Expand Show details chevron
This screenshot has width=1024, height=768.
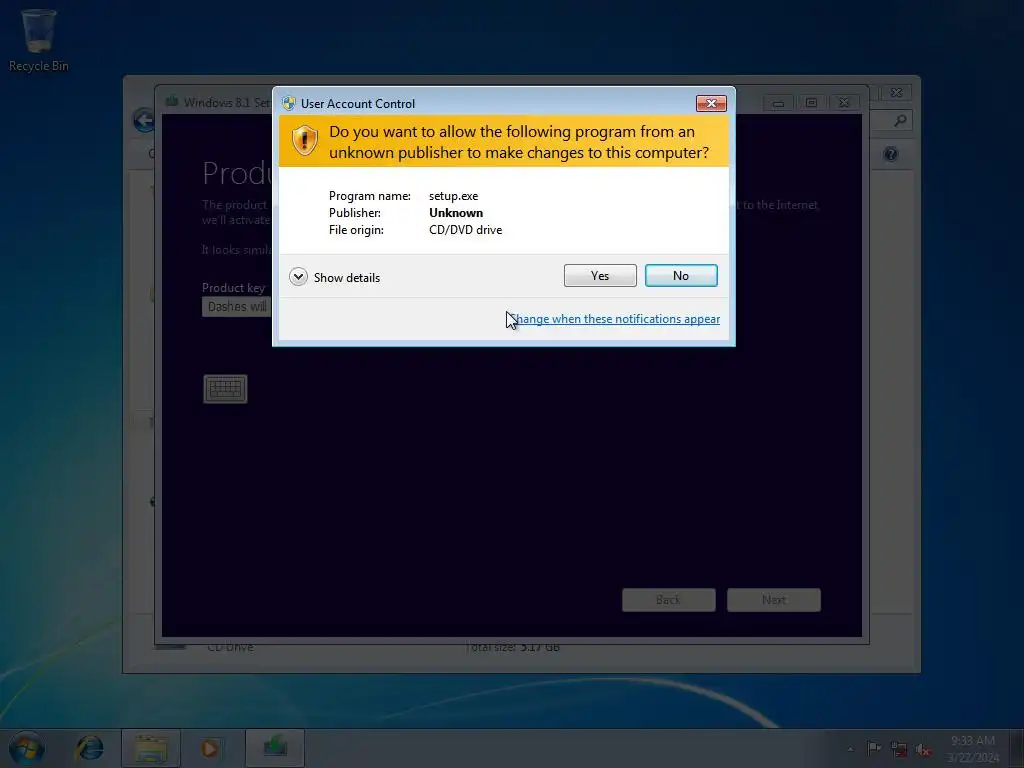pos(298,277)
